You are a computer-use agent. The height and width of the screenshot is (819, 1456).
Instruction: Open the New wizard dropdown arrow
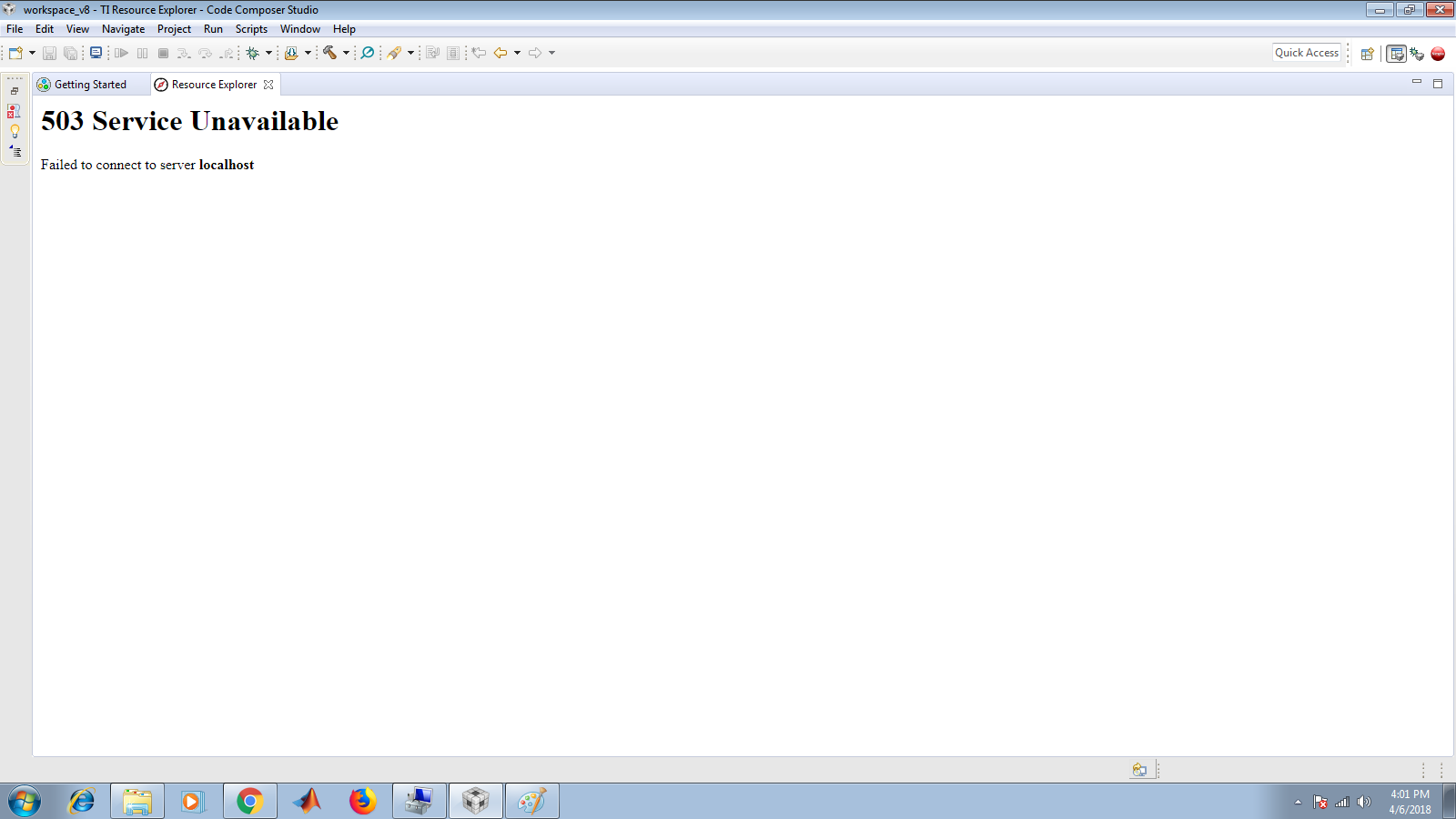32,53
